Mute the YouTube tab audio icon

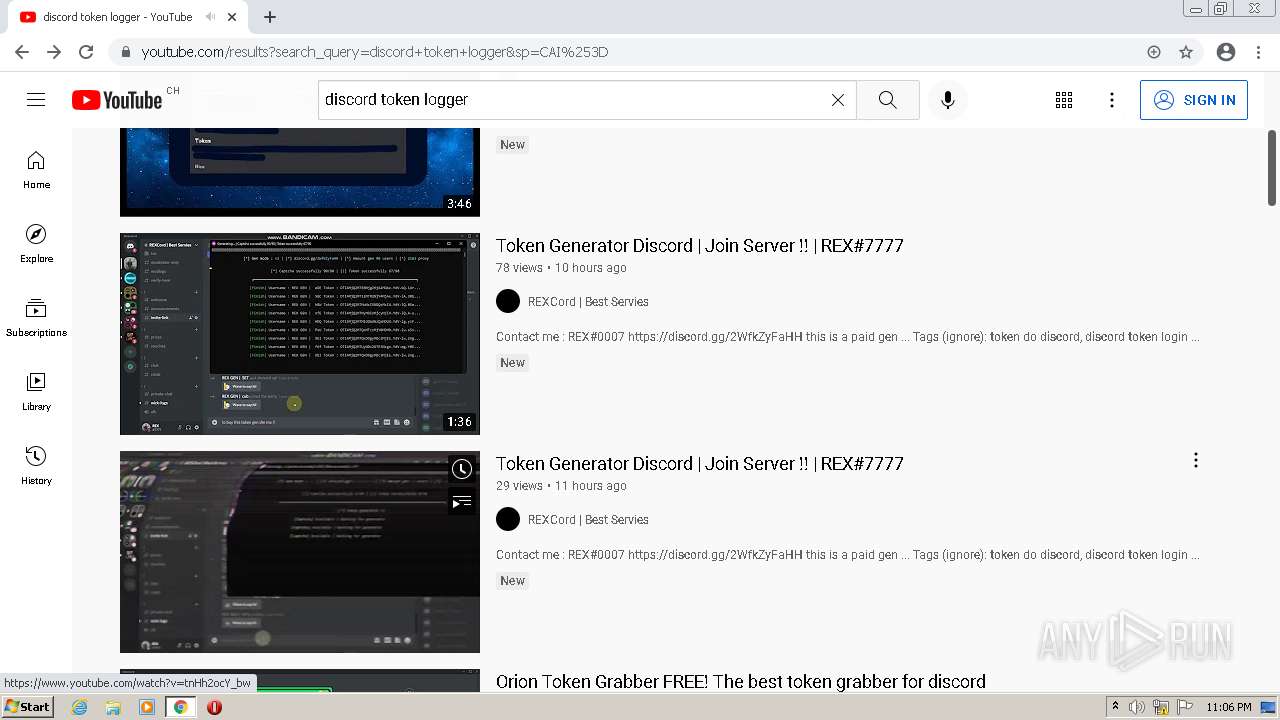(210, 17)
